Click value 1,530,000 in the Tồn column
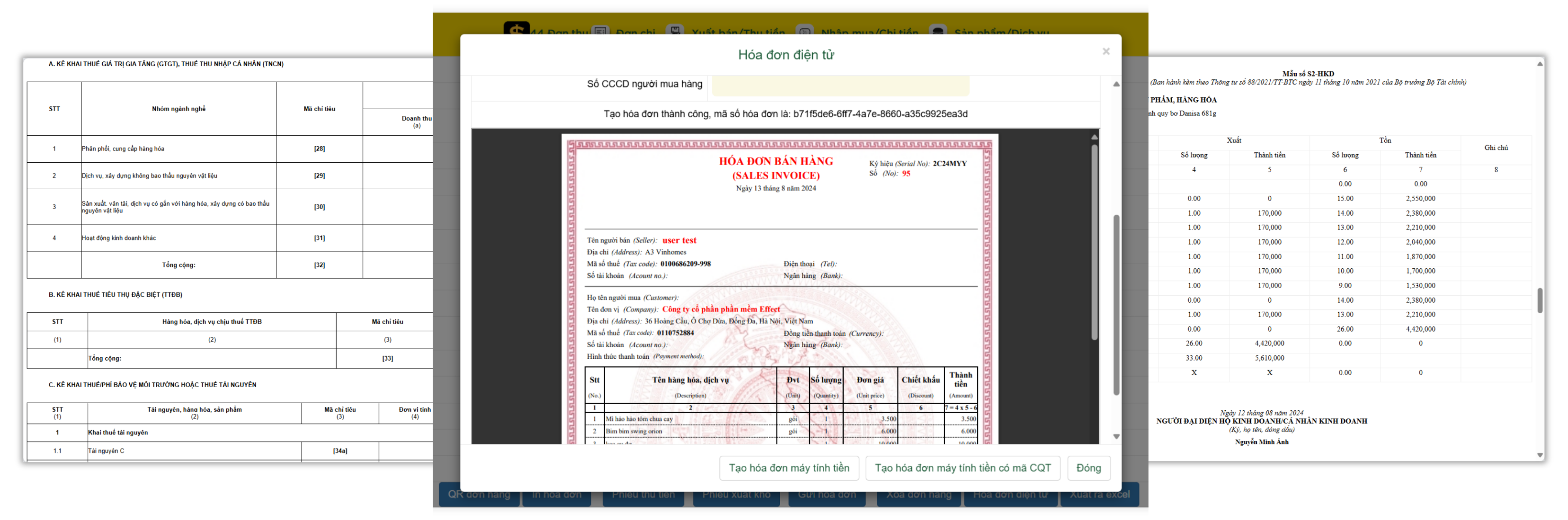This screenshot has height=520, width=1568. pos(1420,286)
